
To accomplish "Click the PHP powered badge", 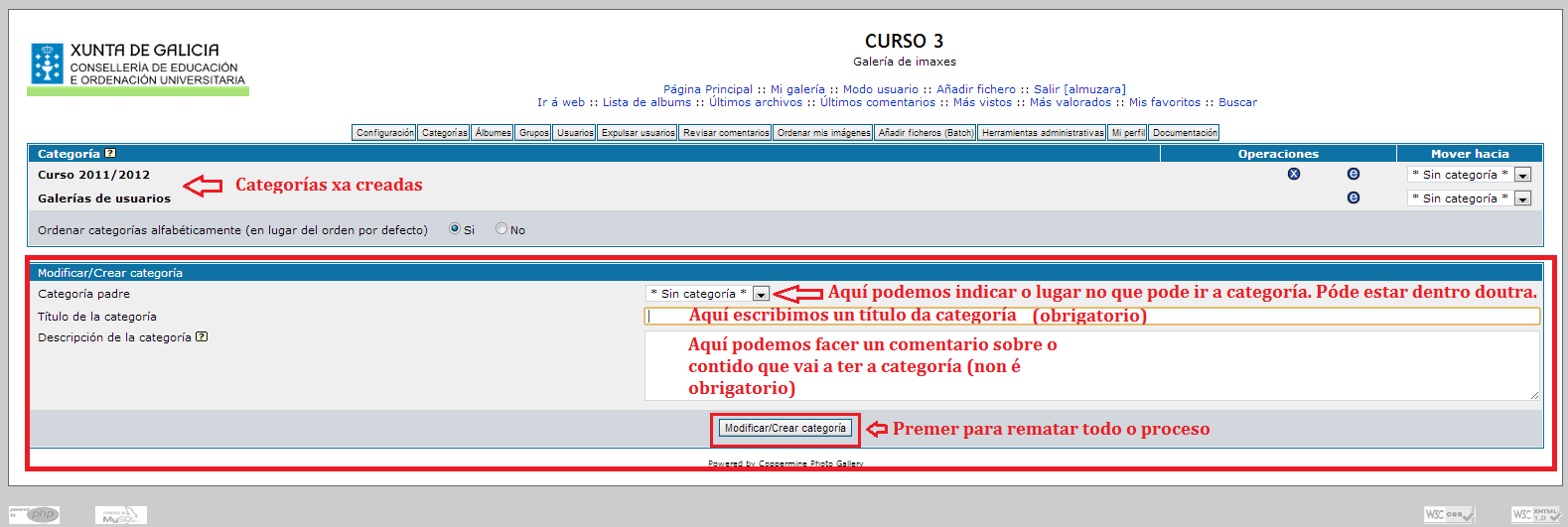I will 35,514.
